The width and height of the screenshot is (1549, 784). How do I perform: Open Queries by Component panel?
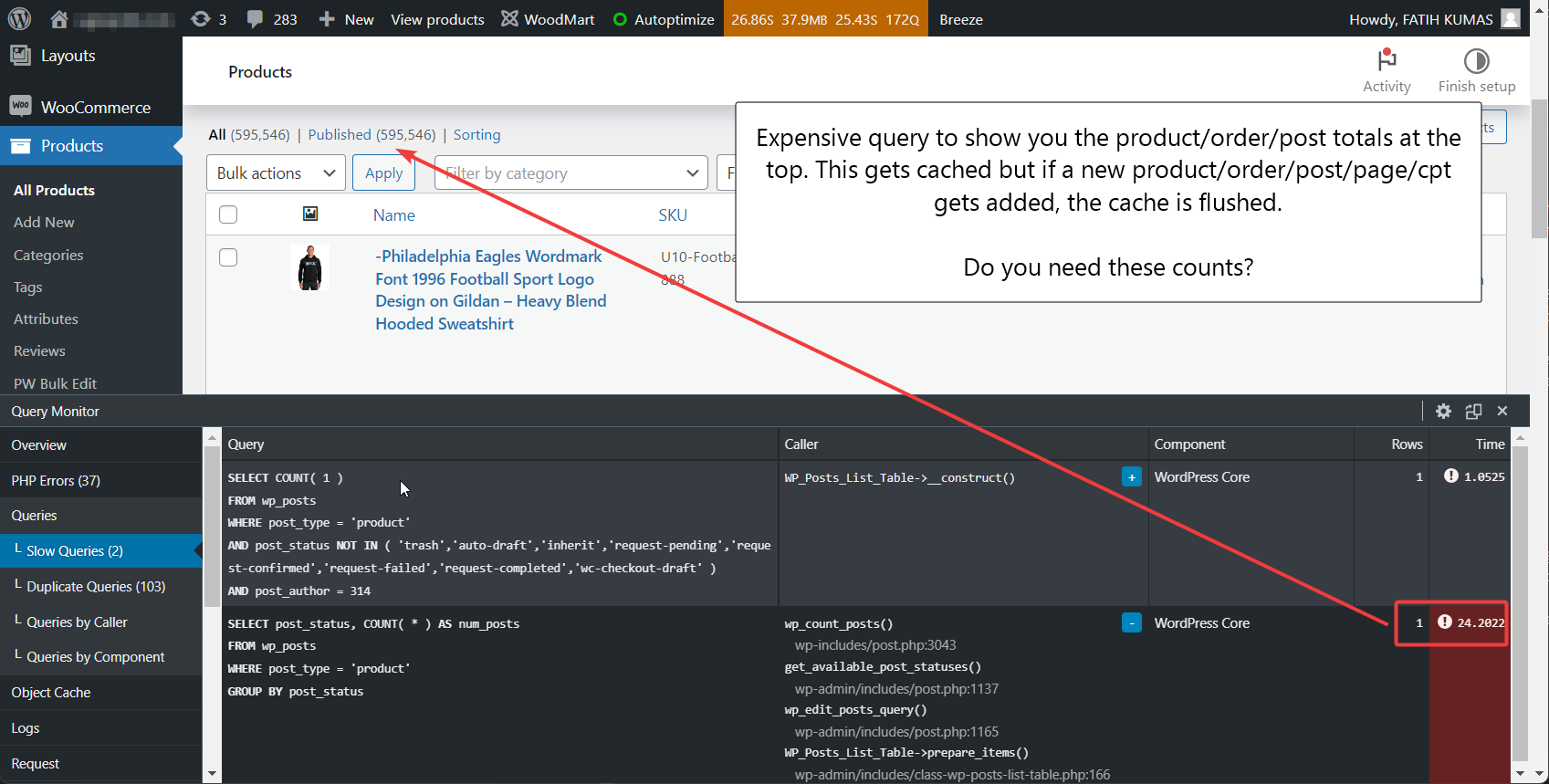(x=100, y=656)
